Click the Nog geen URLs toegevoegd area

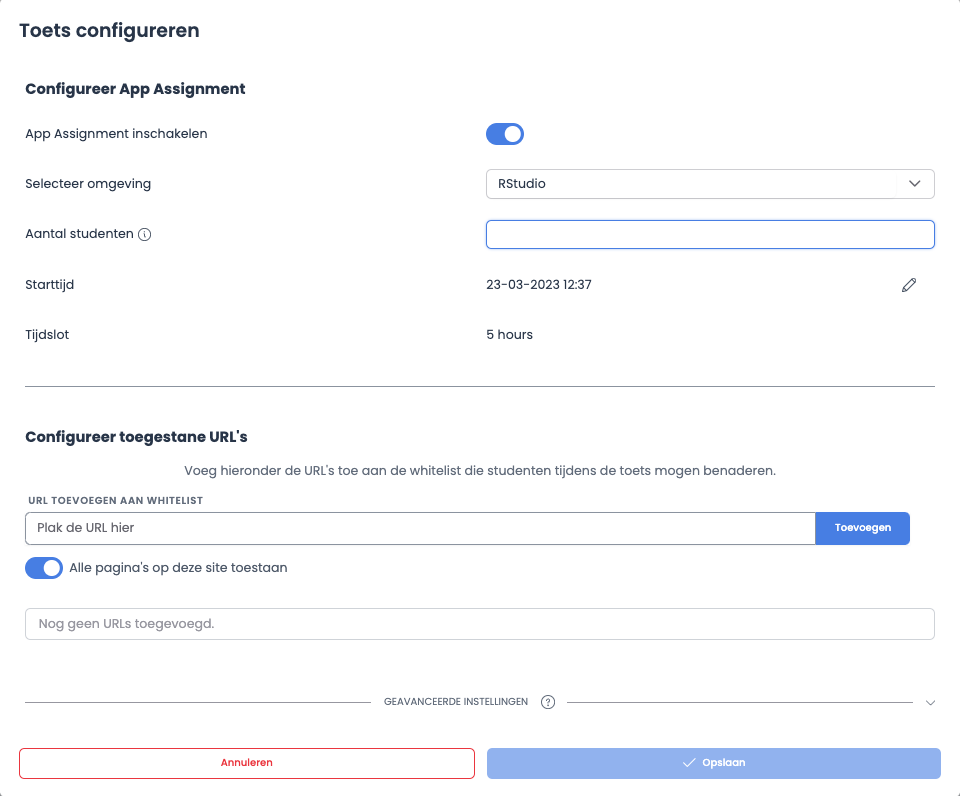pos(479,623)
